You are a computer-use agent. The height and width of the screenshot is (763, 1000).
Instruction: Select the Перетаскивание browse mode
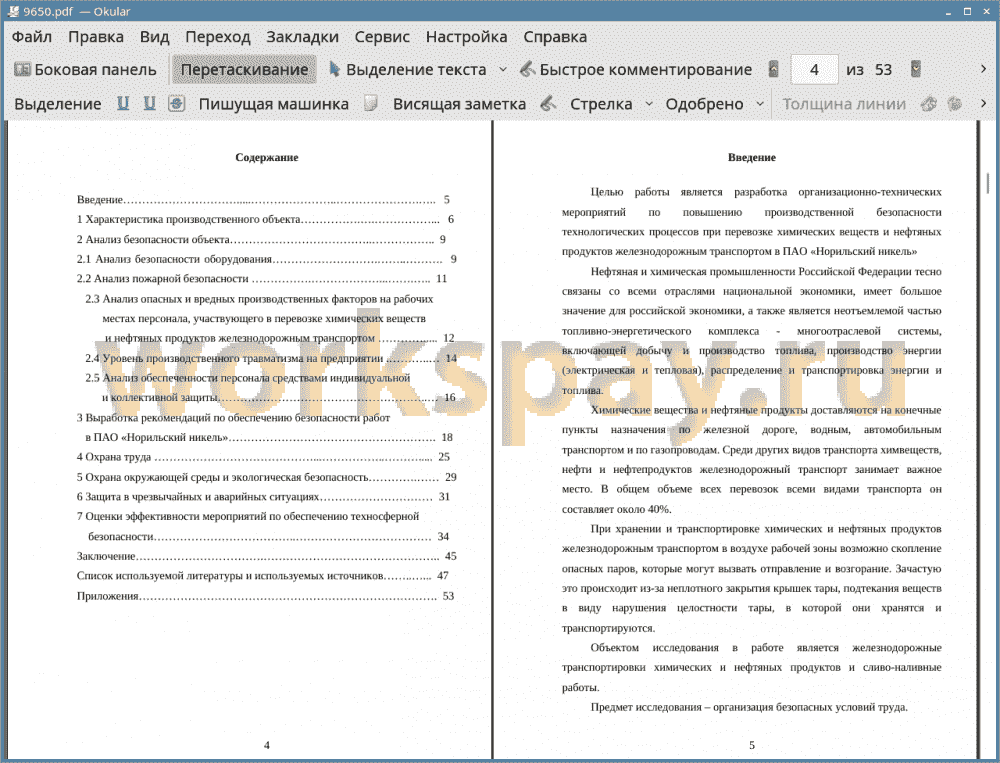244,70
